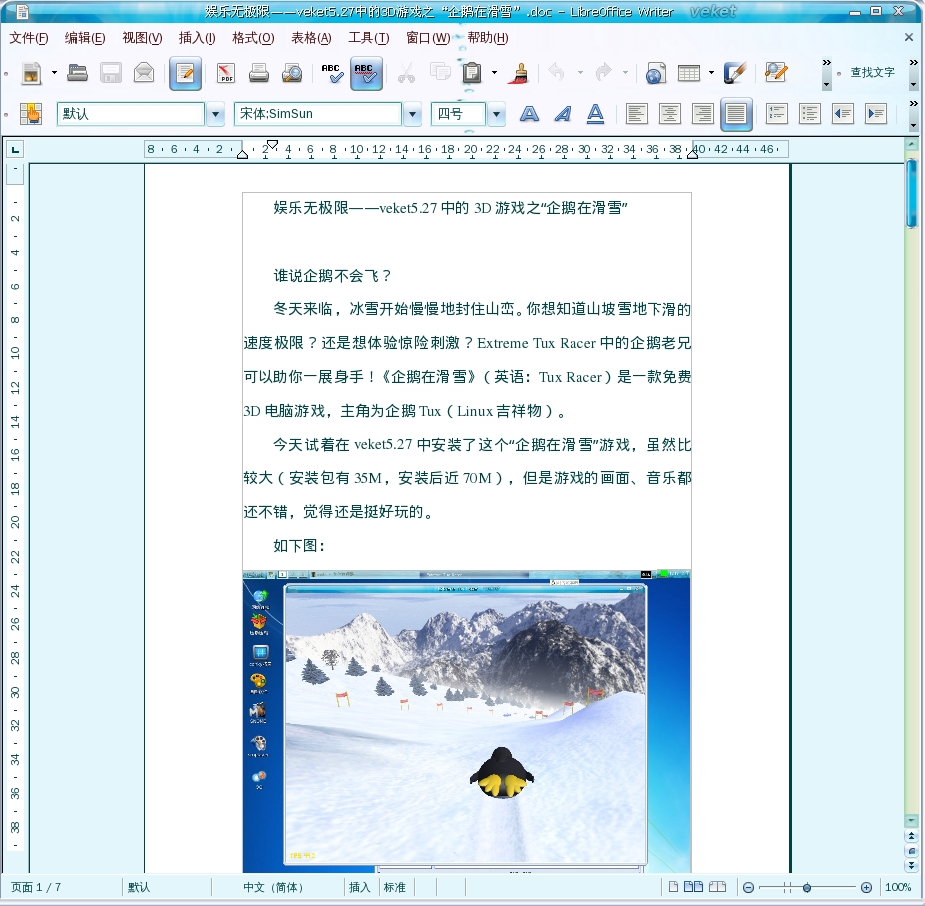This screenshot has width=925, height=906.
Task: Center text horizontally
Action: point(670,114)
